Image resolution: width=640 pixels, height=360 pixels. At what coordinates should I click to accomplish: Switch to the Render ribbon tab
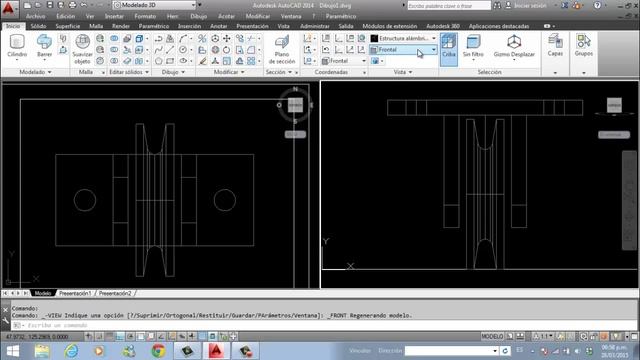coord(121,26)
